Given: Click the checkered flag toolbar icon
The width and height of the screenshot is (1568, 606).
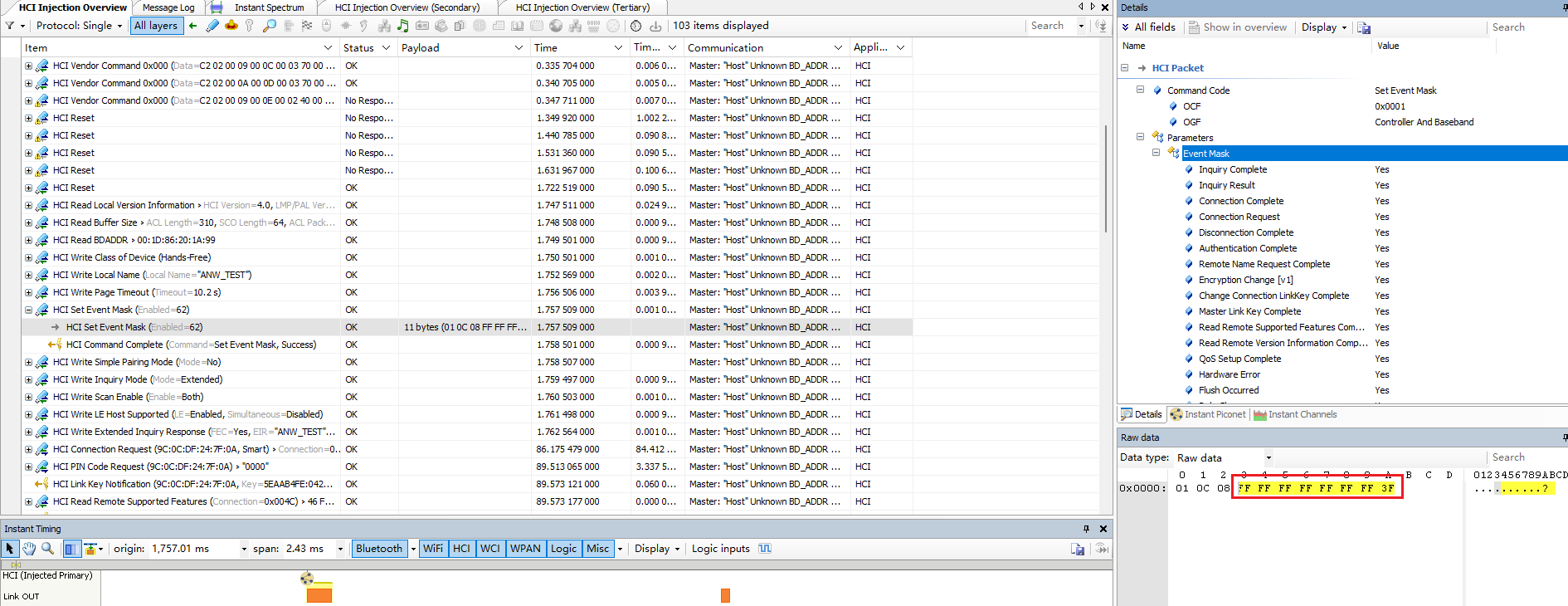Looking at the screenshot, I should pyautogui.click(x=307, y=26).
